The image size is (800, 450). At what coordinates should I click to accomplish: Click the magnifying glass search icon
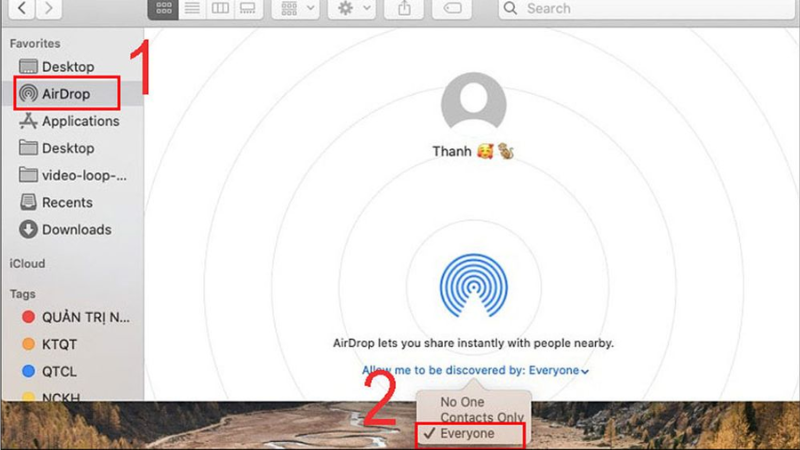[510, 8]
